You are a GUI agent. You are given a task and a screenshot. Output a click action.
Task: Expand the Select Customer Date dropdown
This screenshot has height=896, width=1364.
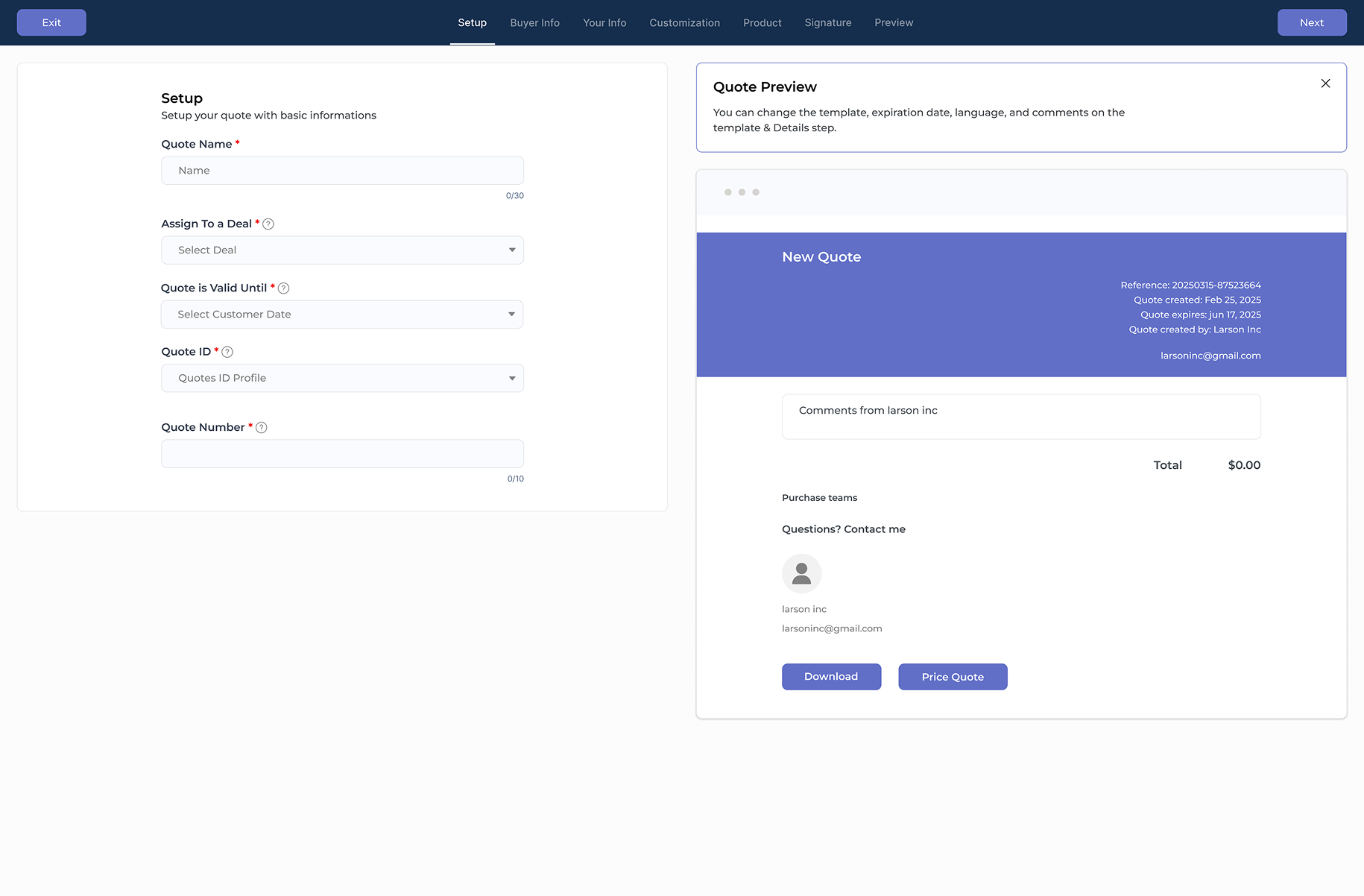[x=342, y=315]
